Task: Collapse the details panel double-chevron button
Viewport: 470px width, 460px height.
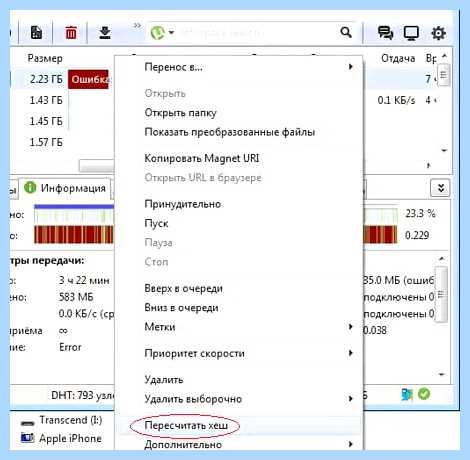Action: coord(440,188)
